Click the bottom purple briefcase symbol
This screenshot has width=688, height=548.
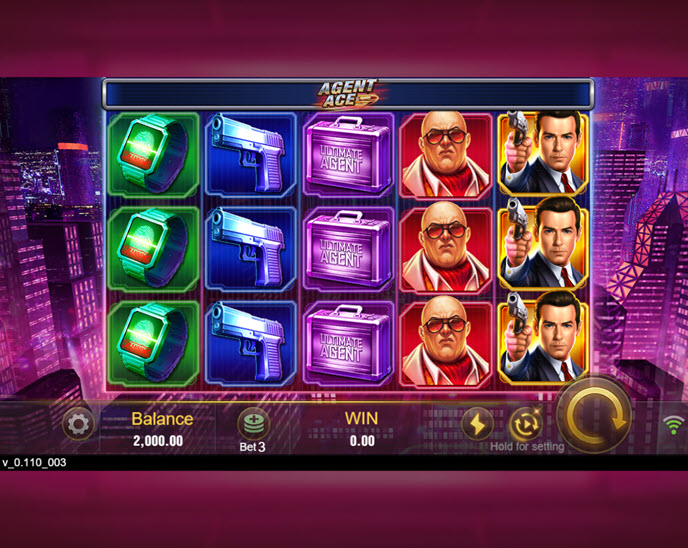348,344
